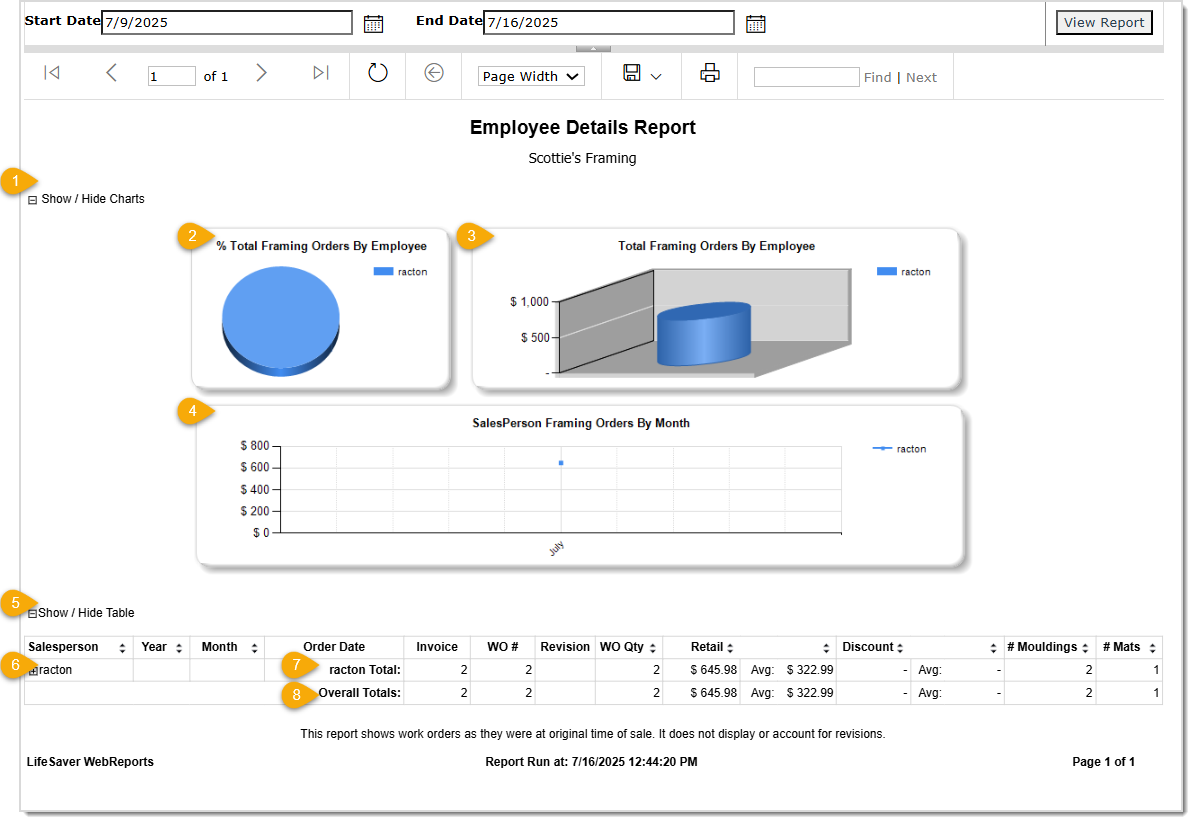Click inside the search text box
1193x822 pixels.
(806, 76)
